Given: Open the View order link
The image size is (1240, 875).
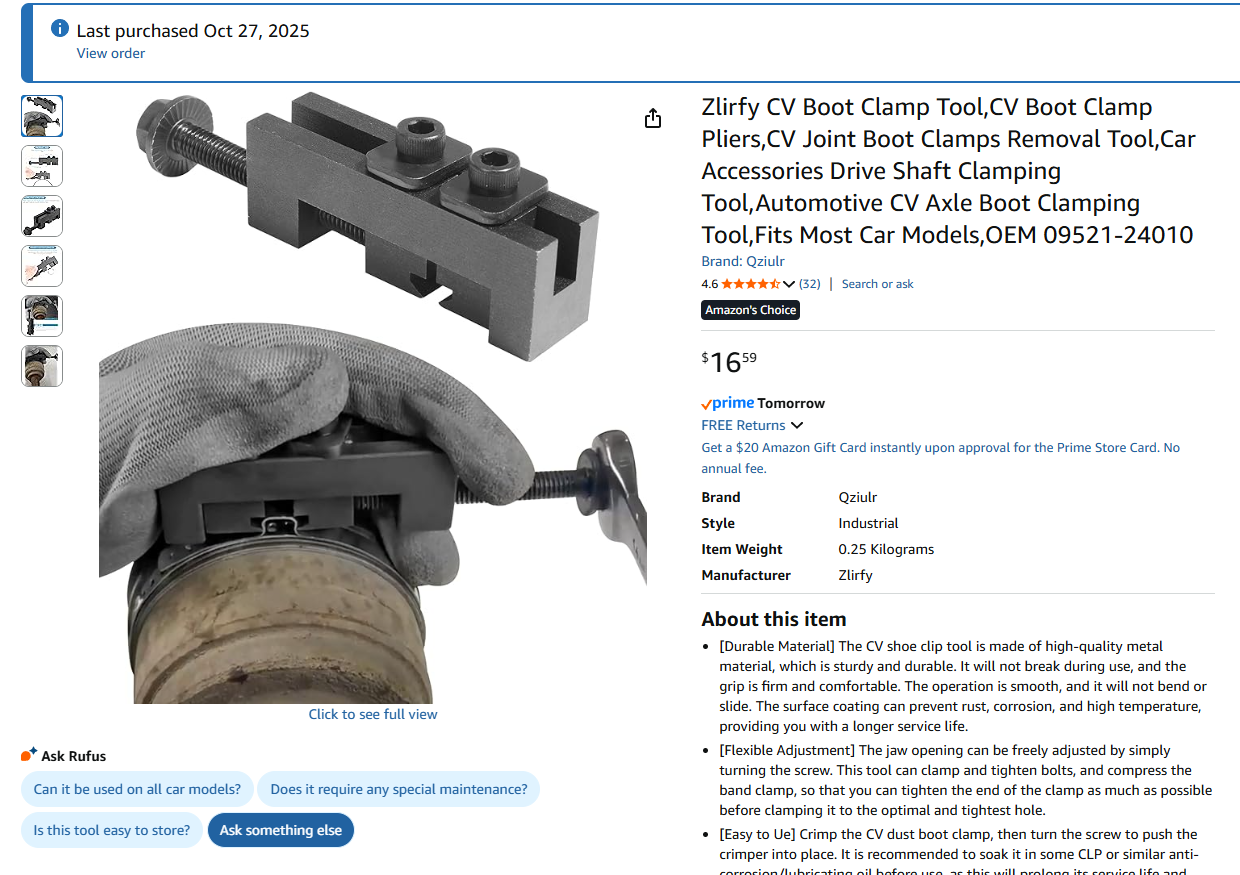Looking at the screenshot, I should (x=111, y=53).
